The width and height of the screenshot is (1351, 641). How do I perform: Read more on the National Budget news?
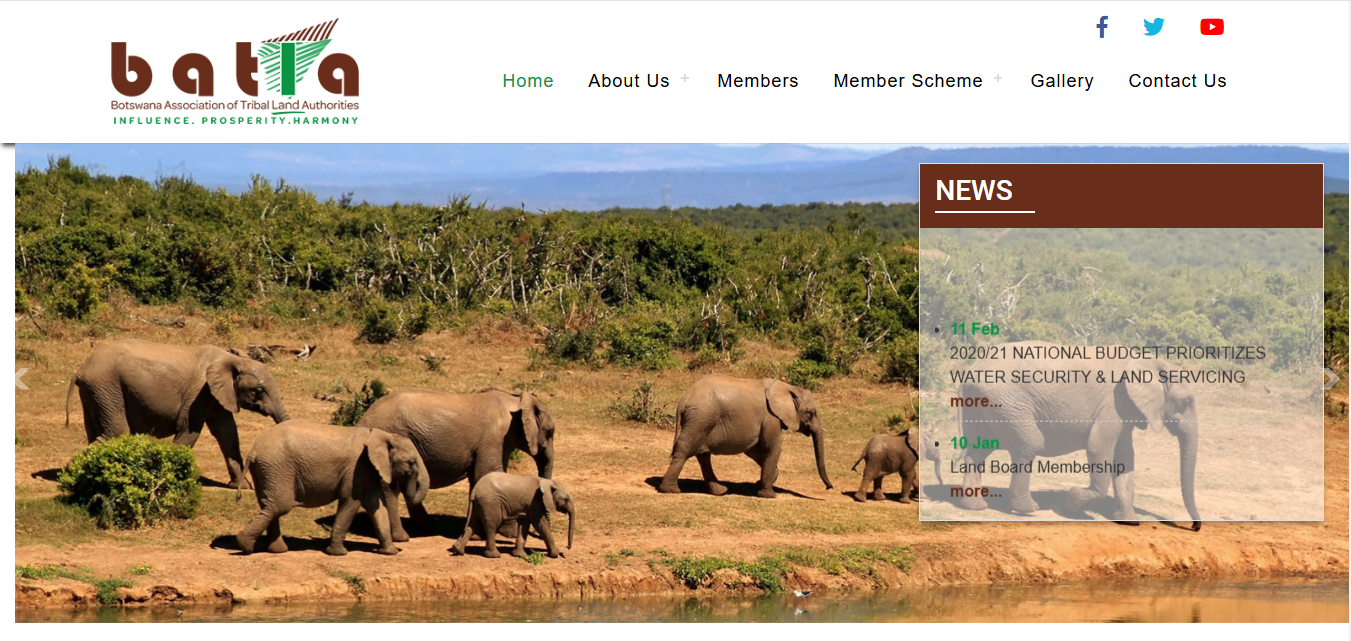pyautogui.click(x=976, y=401)
